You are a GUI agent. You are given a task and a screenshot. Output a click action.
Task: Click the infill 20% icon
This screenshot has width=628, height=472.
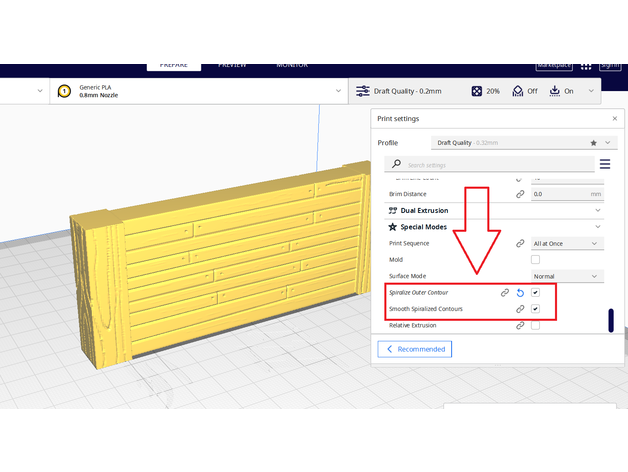pyautogui.click(x=478, y=91)
